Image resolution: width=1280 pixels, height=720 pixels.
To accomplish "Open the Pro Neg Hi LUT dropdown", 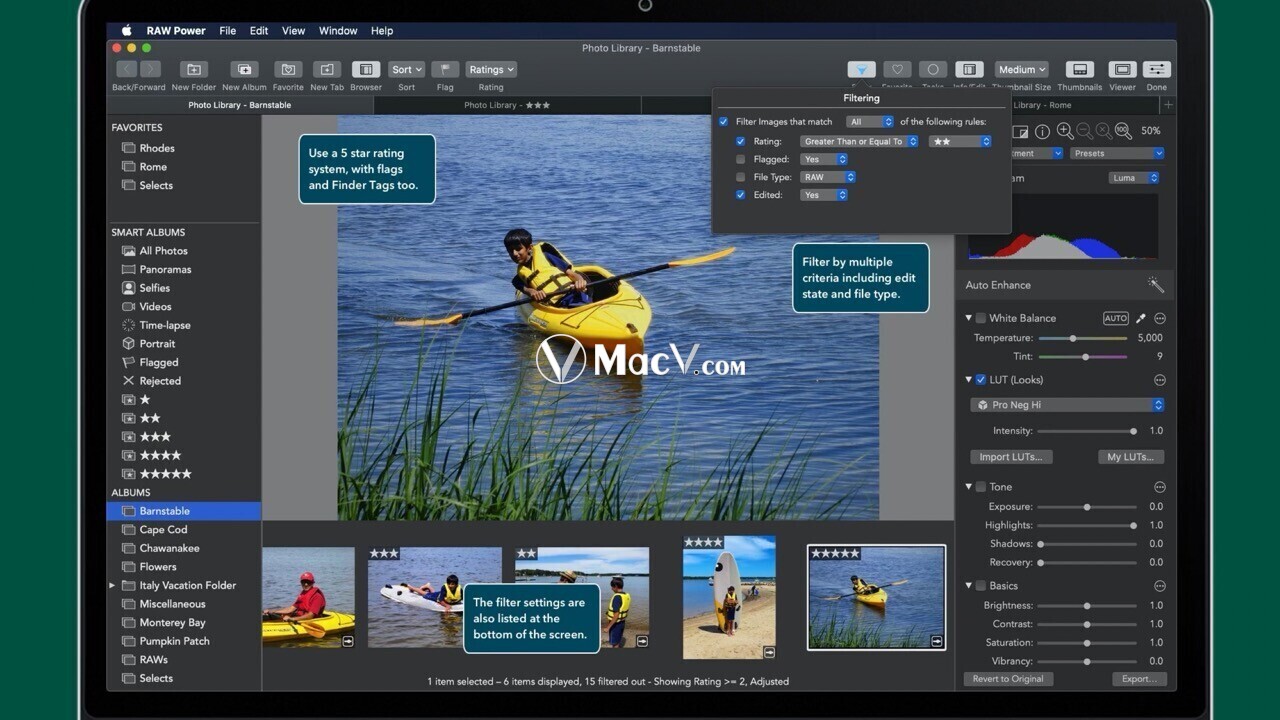I will pyautogui.click(x=1067, y=405).
